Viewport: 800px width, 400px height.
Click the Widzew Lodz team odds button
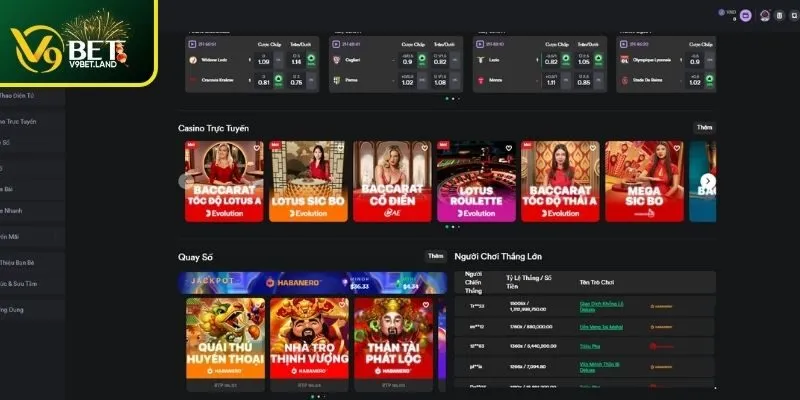(x=264, y=61)
